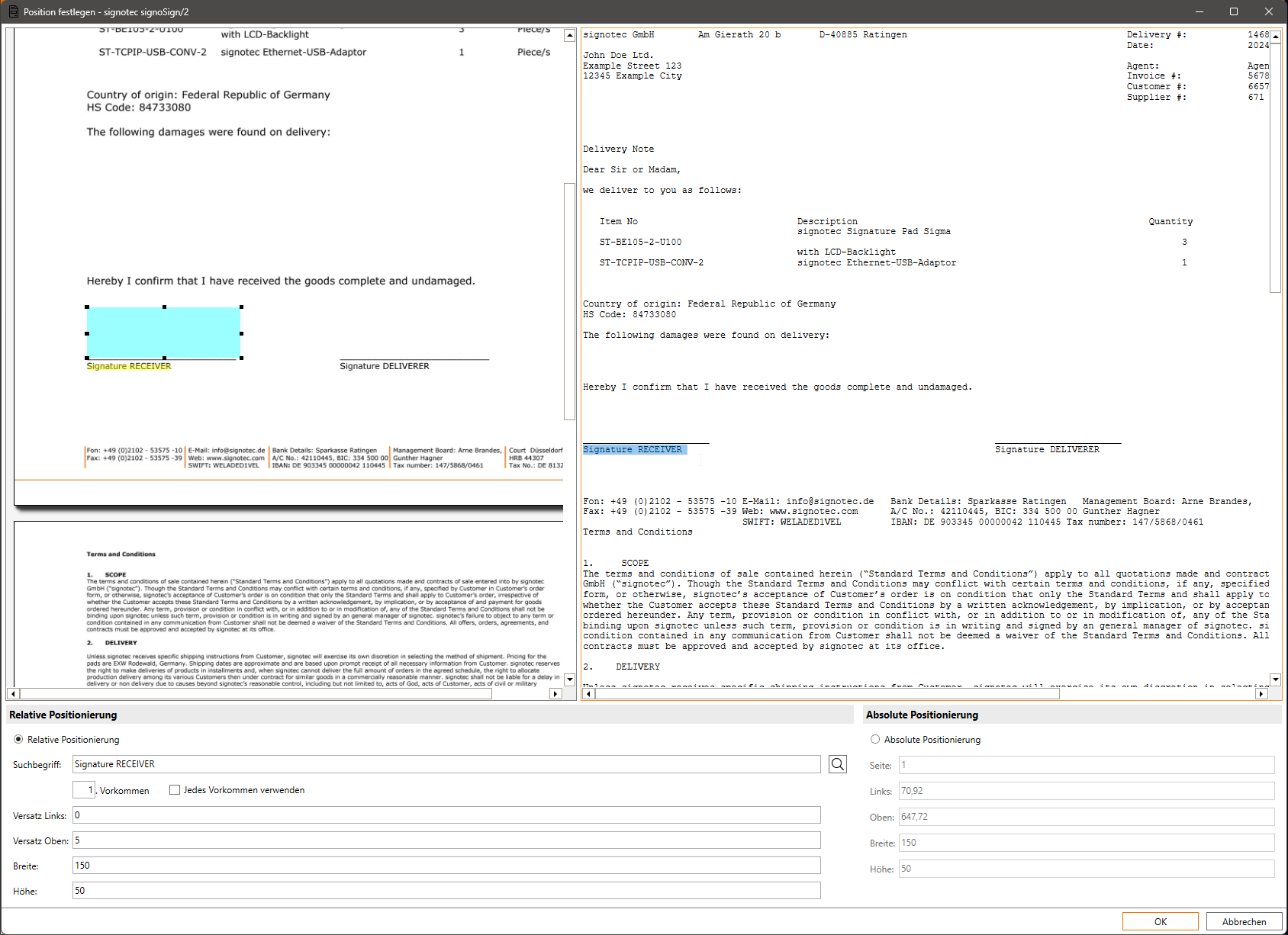The width and height of the screenshot is (1288, 935).
Task: Click the Versatz Oben input field
Action: pos(446,840)
